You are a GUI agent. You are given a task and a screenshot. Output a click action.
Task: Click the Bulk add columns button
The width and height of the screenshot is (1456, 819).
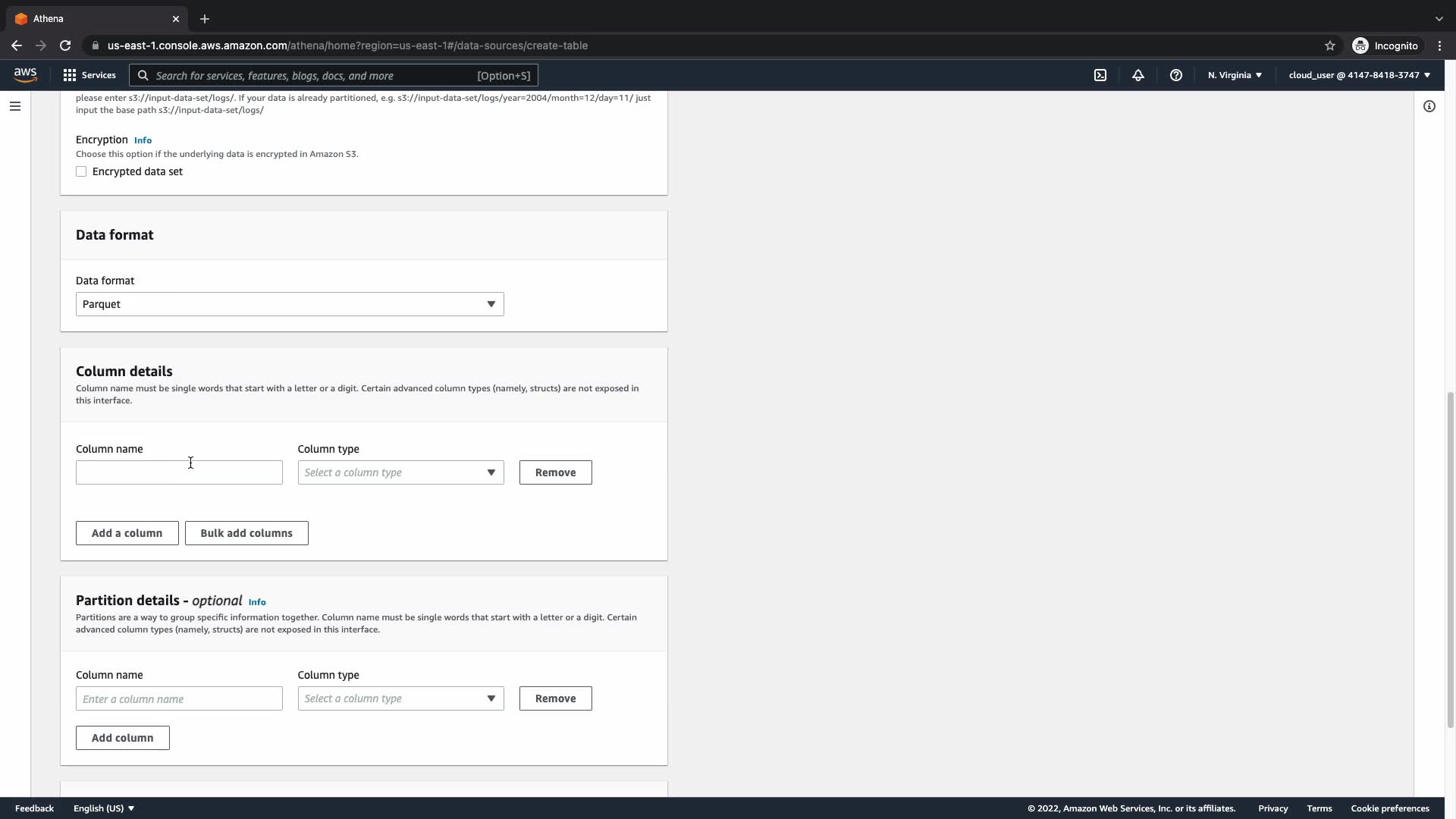point(246,533)
